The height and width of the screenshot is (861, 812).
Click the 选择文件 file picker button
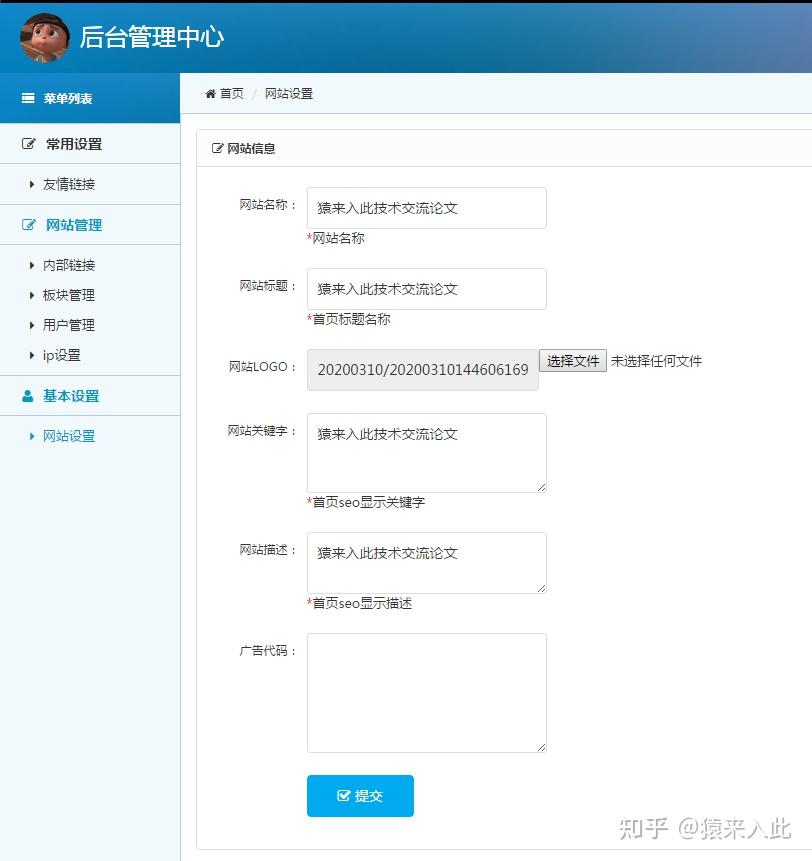click(572, 361)
